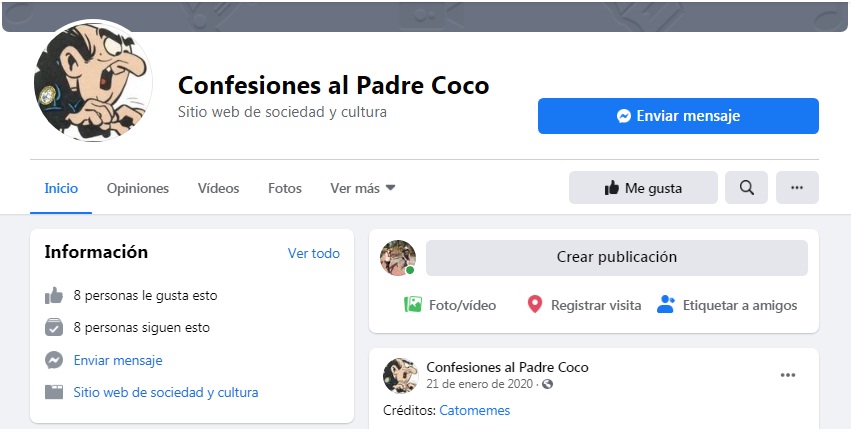Open the Vídeos tab

[x=218, y=188]
